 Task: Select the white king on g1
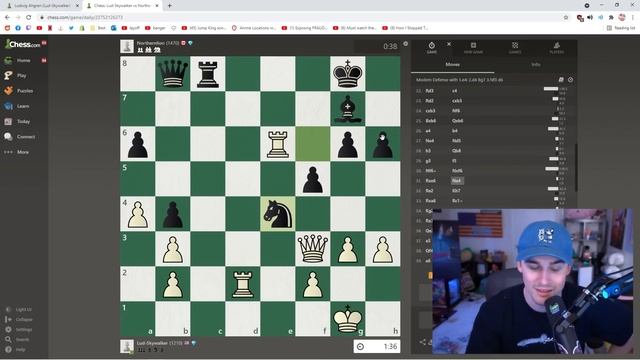(348, 319)
